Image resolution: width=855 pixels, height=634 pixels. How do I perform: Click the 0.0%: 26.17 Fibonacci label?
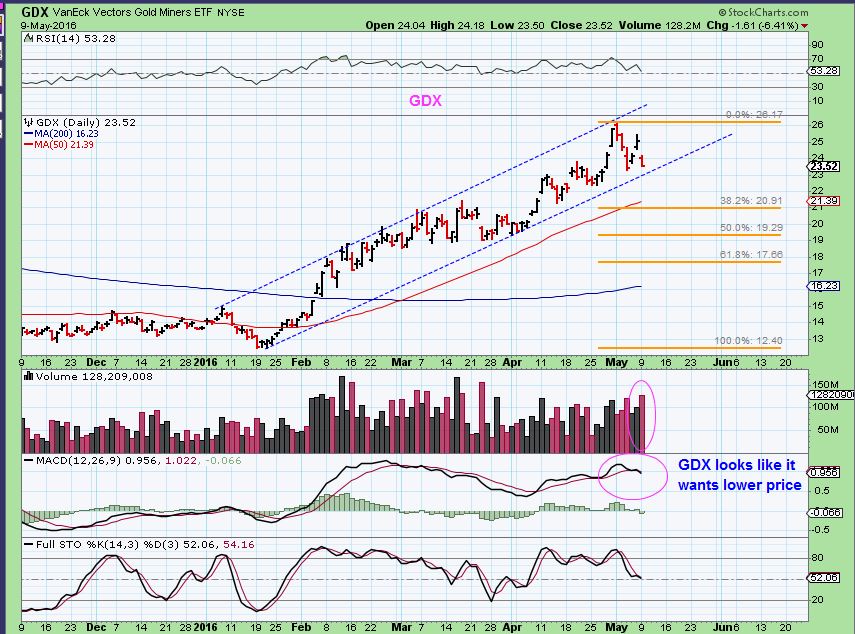(x=754, y=114)
